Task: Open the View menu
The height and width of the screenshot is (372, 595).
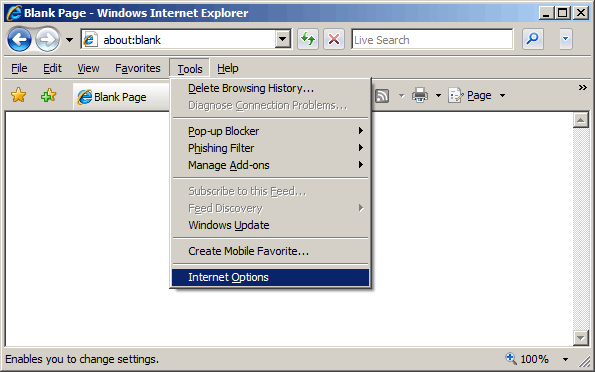Action: (88, 68)
